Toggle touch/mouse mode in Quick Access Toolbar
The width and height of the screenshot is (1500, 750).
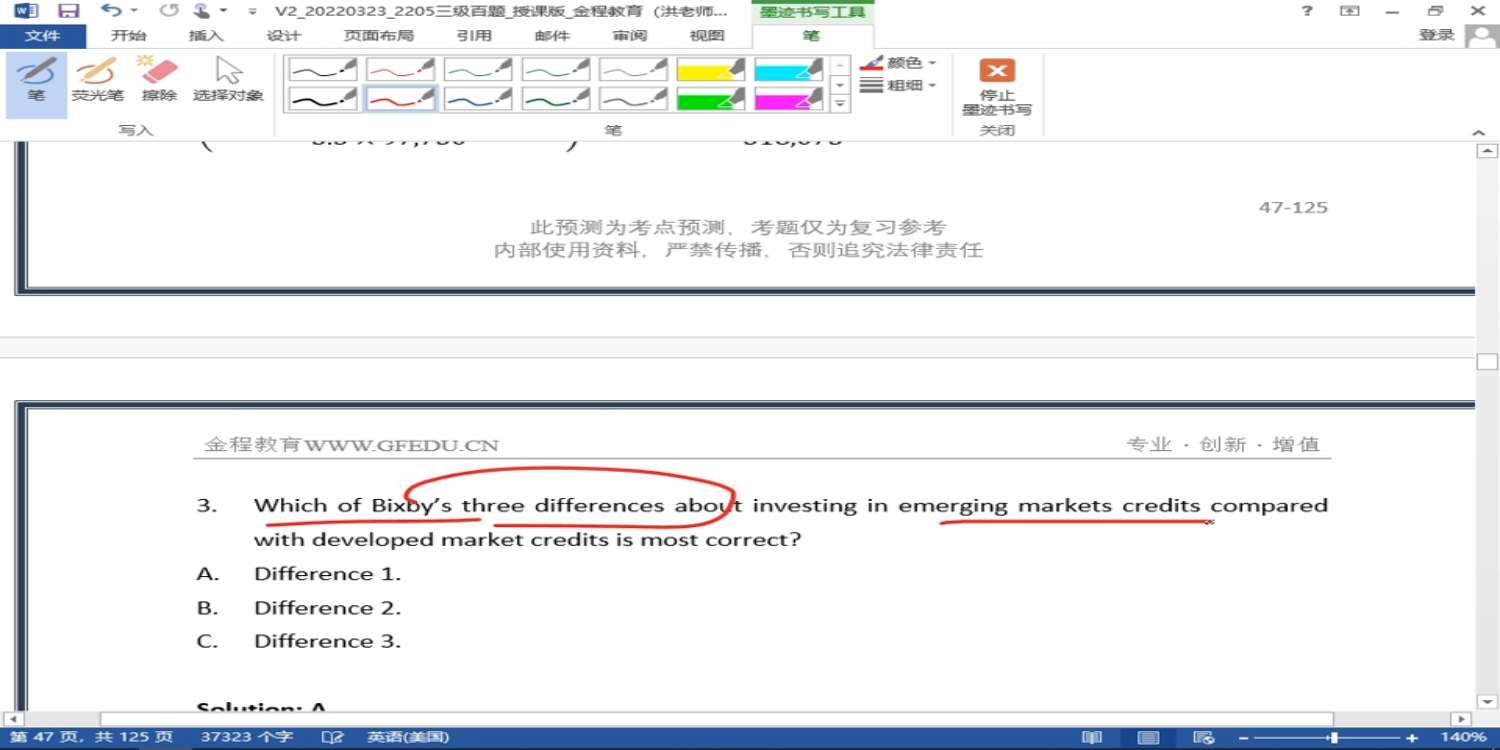(x=202, y=11)
